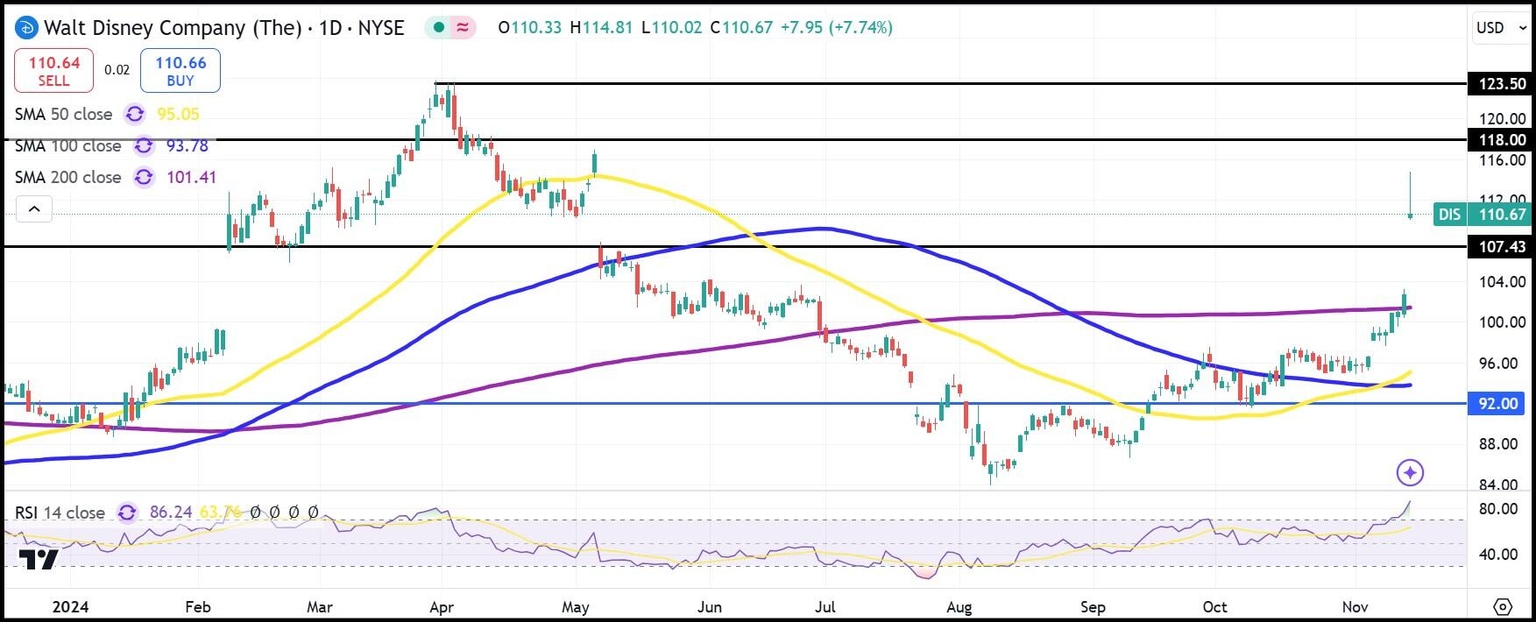The width and height of the screenshot is (1536, 622).
Task: Click the refresh icon beside SMA 200 close
Action: (x=143, y=177)
